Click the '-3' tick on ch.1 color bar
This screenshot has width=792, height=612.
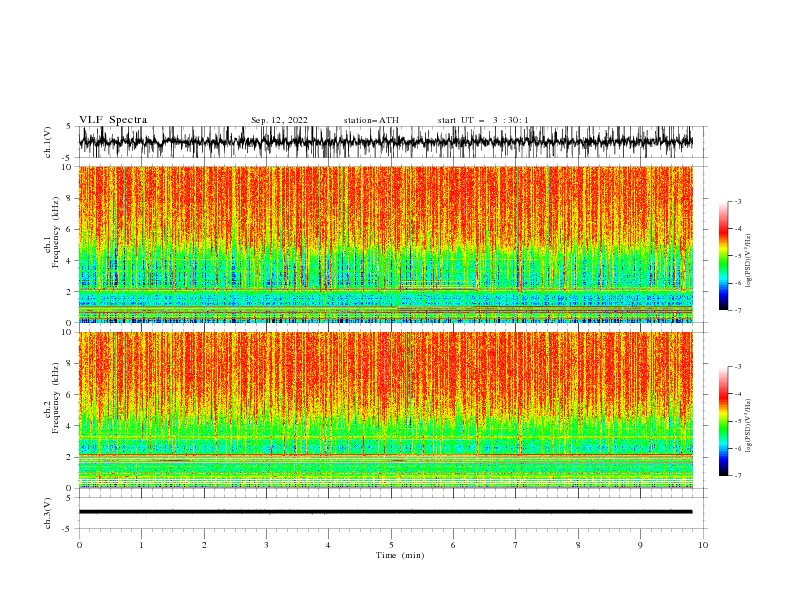pos(738,201)
